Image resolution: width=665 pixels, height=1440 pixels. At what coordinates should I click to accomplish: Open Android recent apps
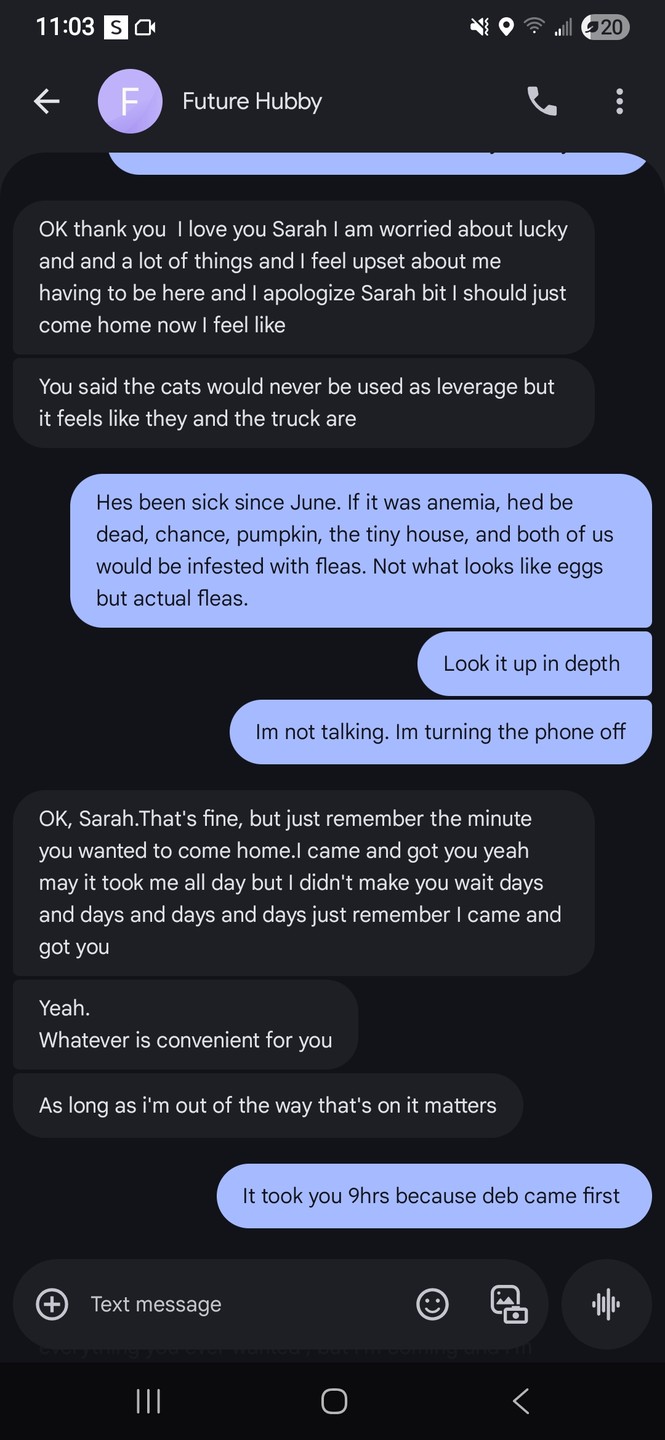pyautogui.click(x=148, y=1402)
